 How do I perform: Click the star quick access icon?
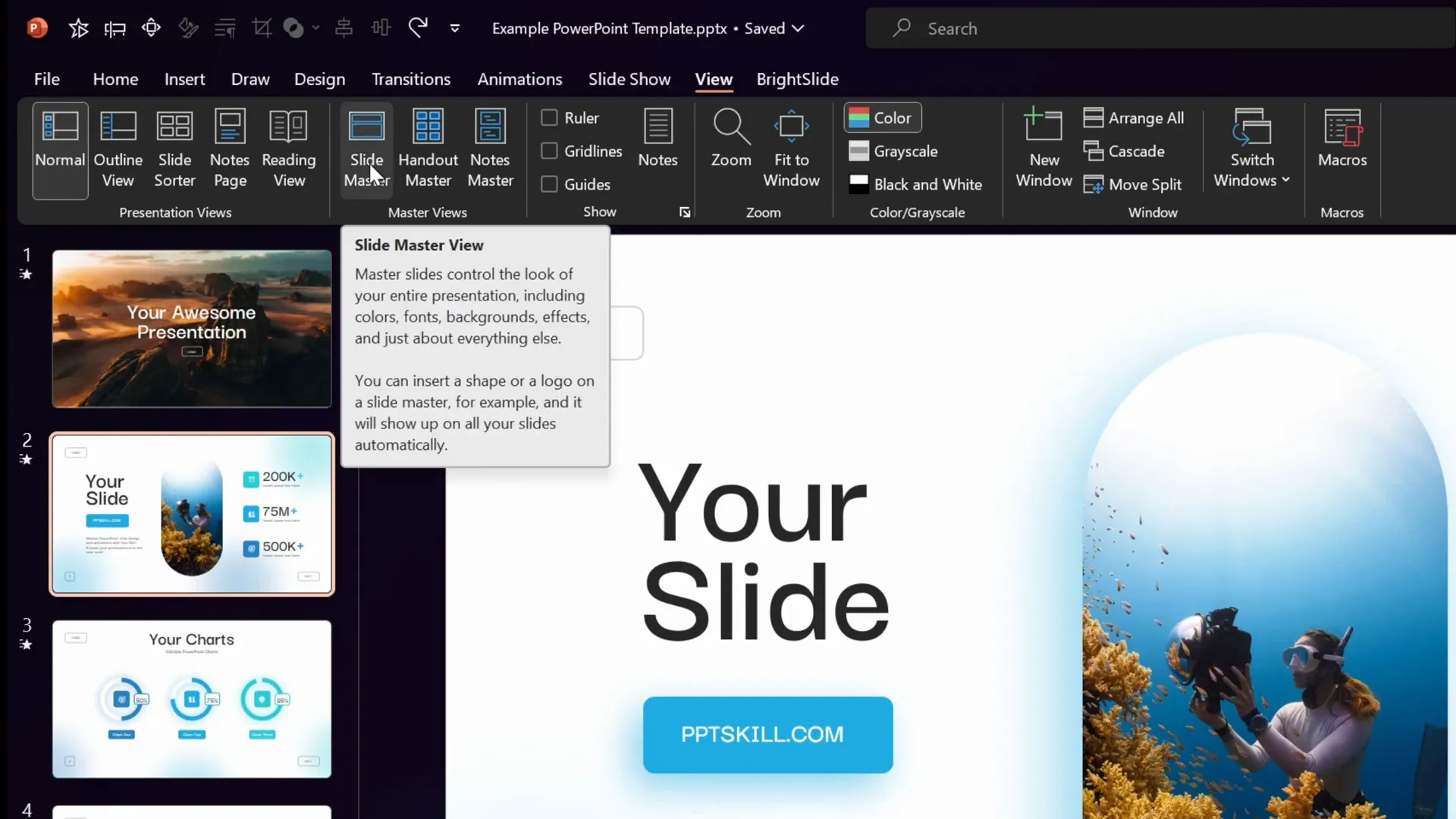point(78,29)
